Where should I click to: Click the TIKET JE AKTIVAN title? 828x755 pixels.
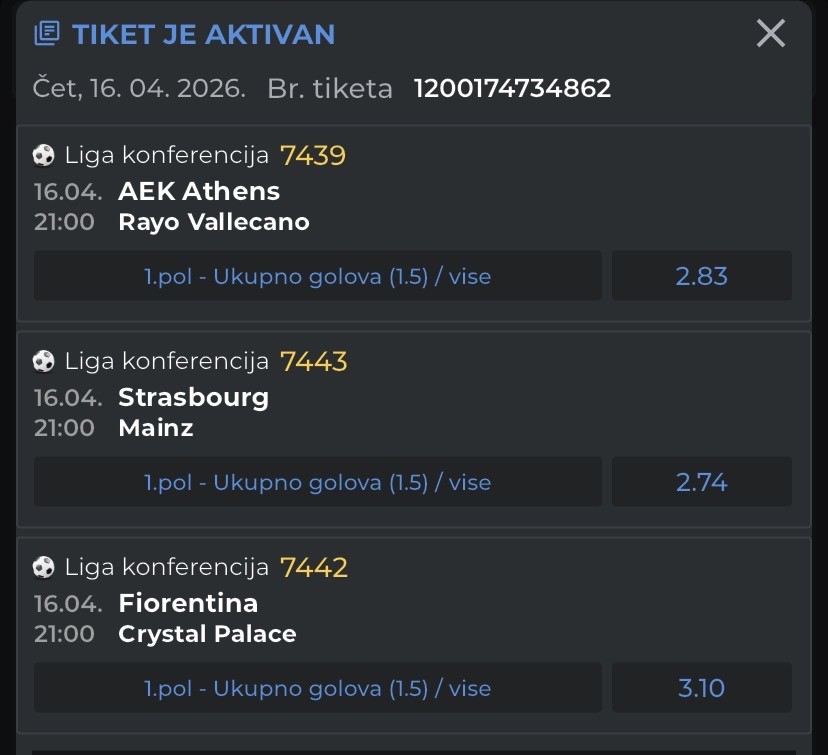pyautogui.click(x=204, y=34)
